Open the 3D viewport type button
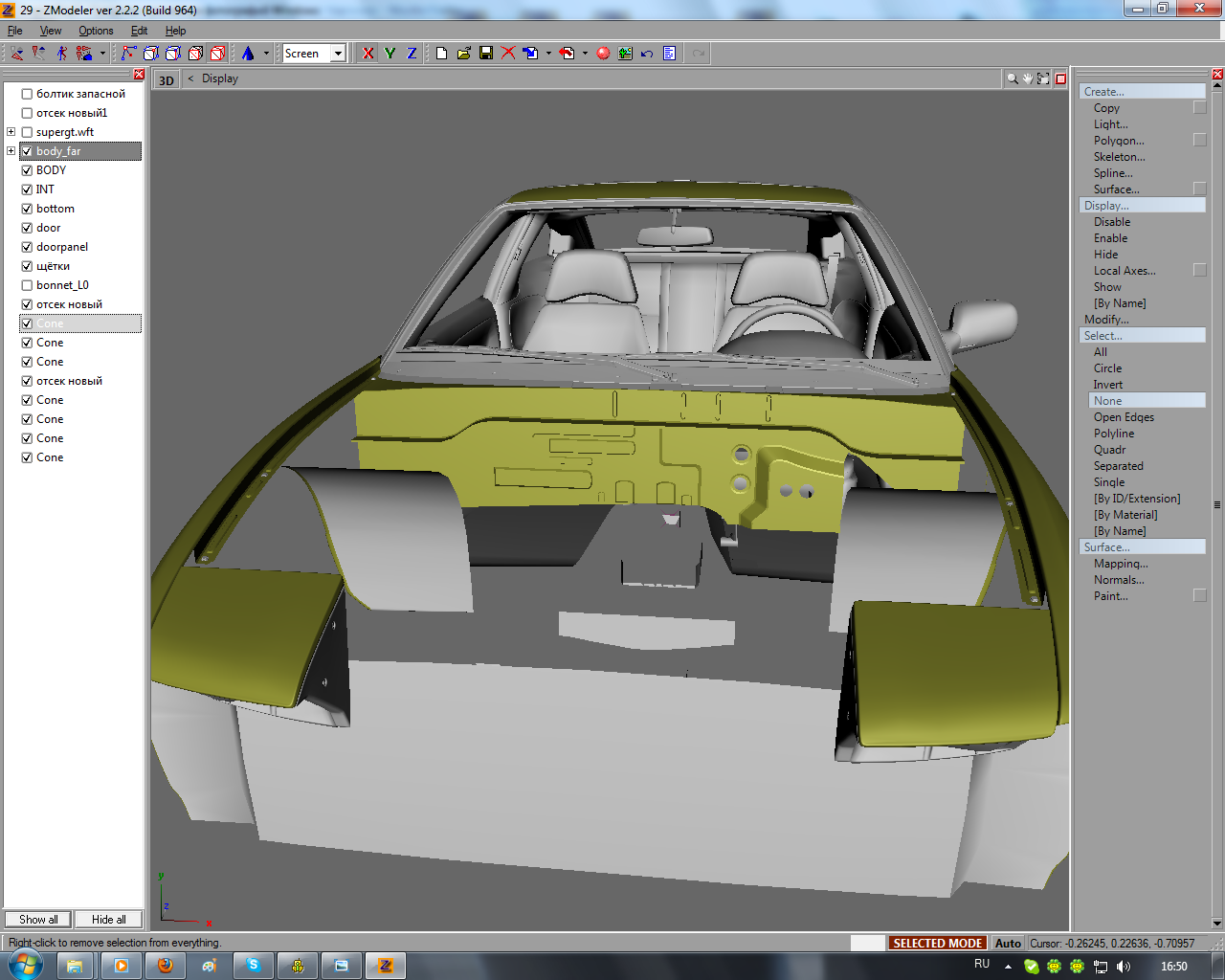This screenshot has height=980, width=1225. point(167,80)
